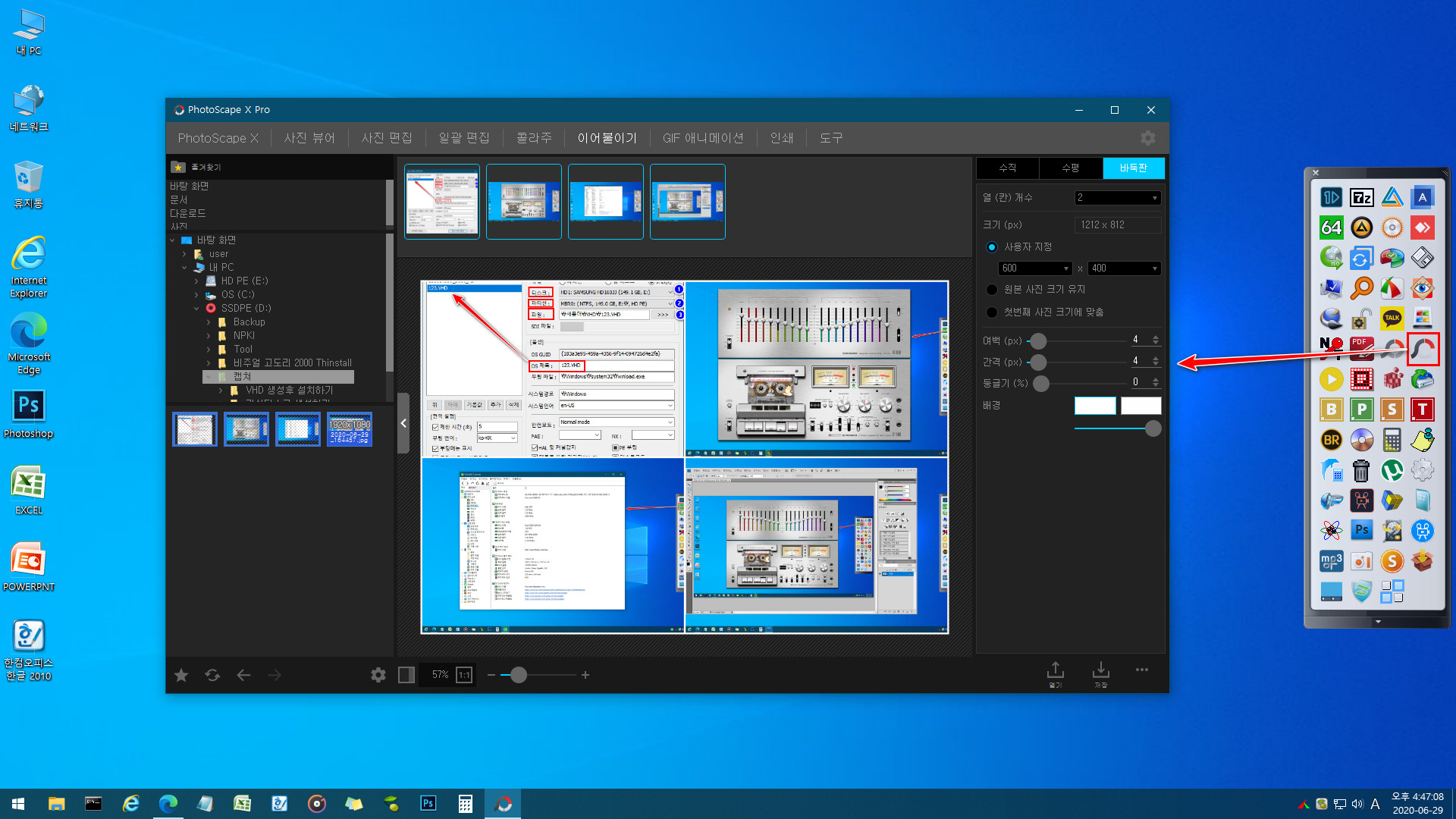Click the zoom-out minus icon
This screenshot has height=819, width=1456.
(491, 675)
